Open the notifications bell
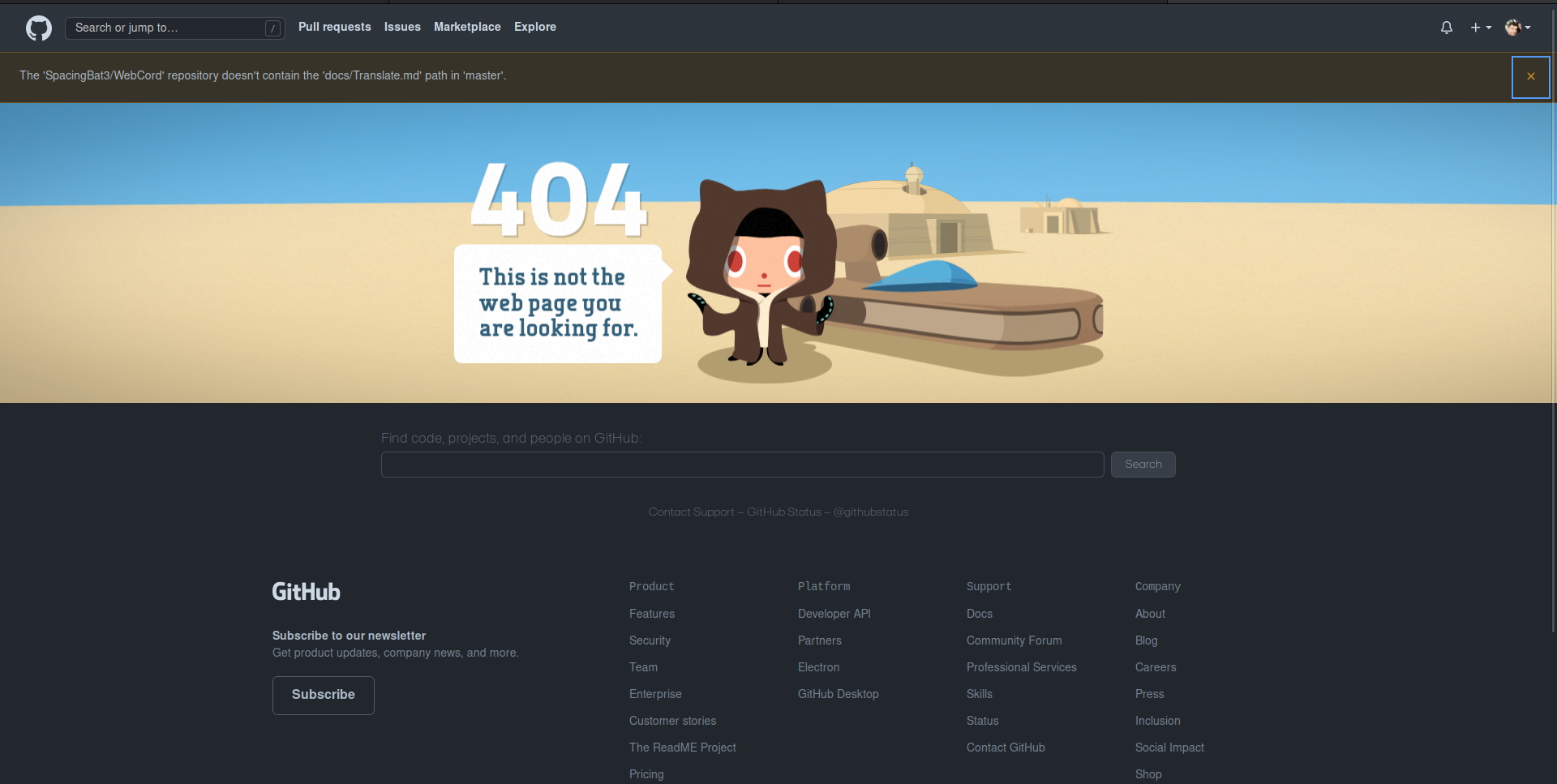 tap(1446, 28)
